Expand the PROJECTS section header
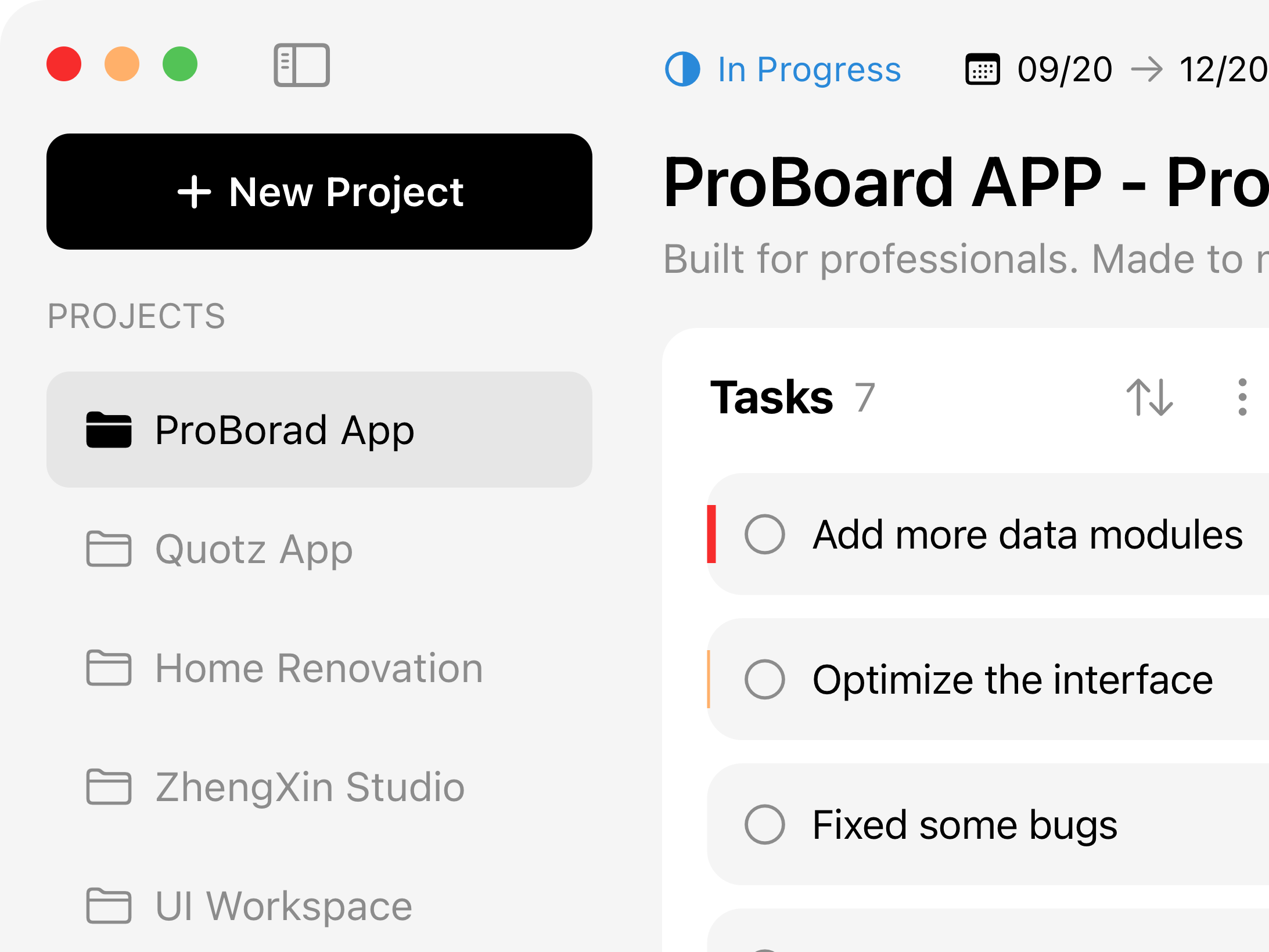The width and height of the screenshot is (1269, 952). [x=137, y=315]
